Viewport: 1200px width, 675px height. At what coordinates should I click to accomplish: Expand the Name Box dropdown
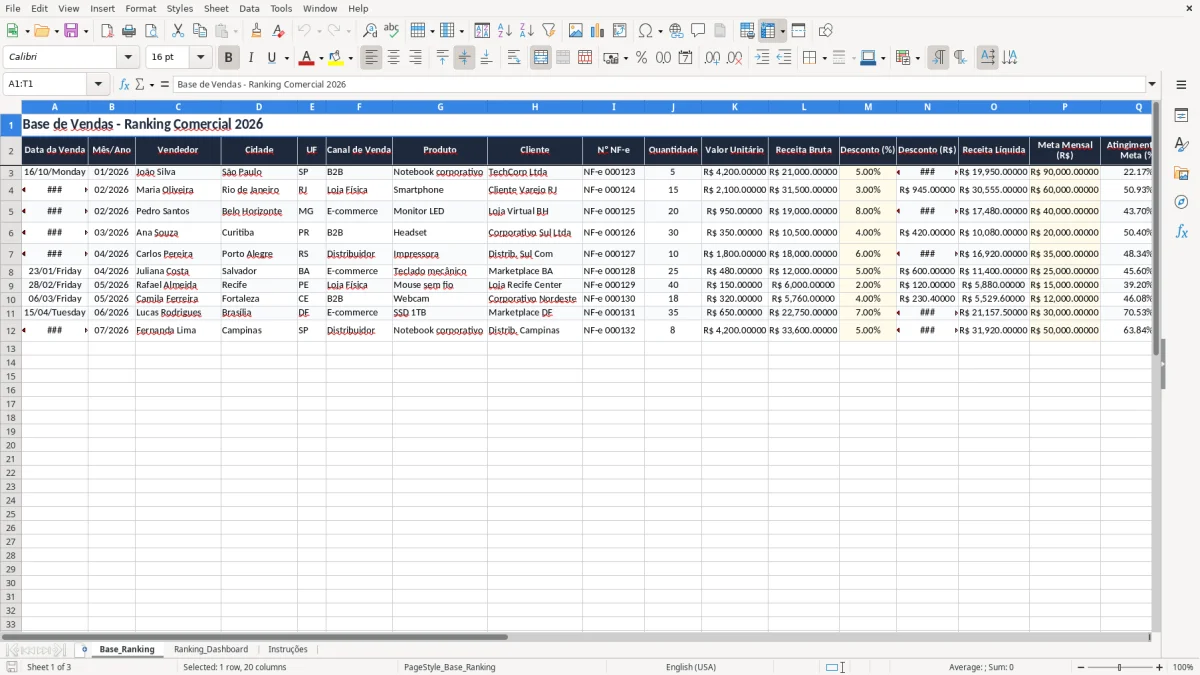pos(98,84)
